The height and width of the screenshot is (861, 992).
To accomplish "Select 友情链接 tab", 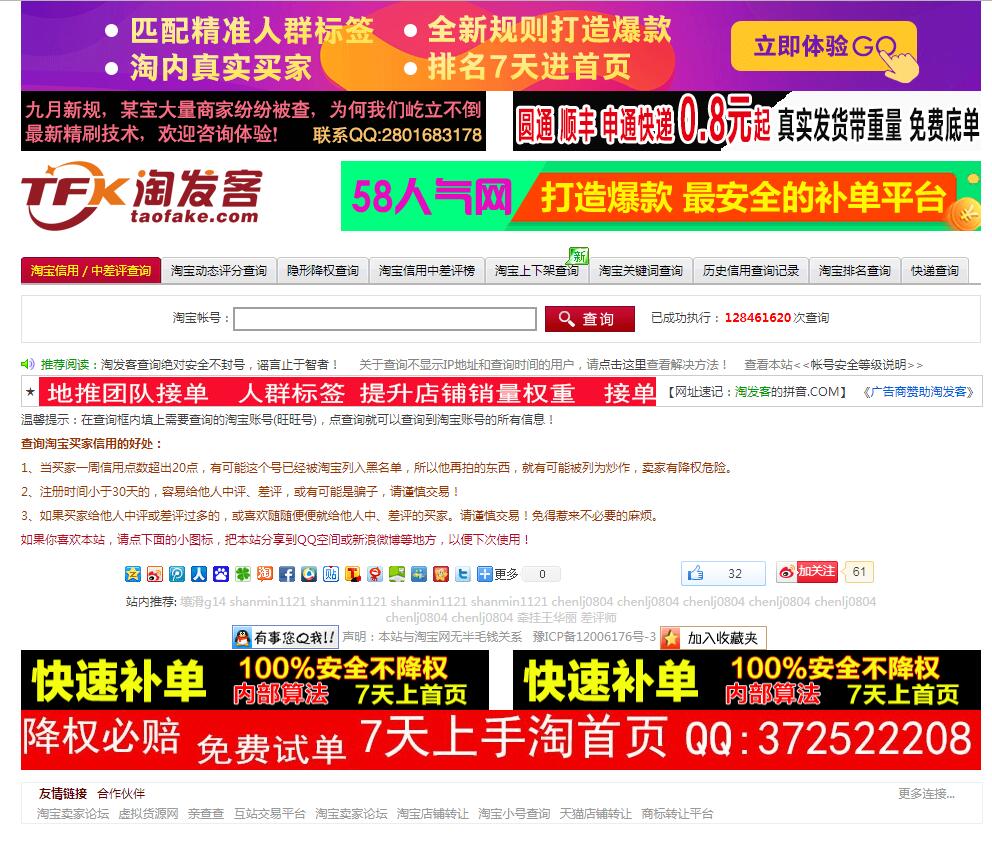I will click(x=63, y=793).
